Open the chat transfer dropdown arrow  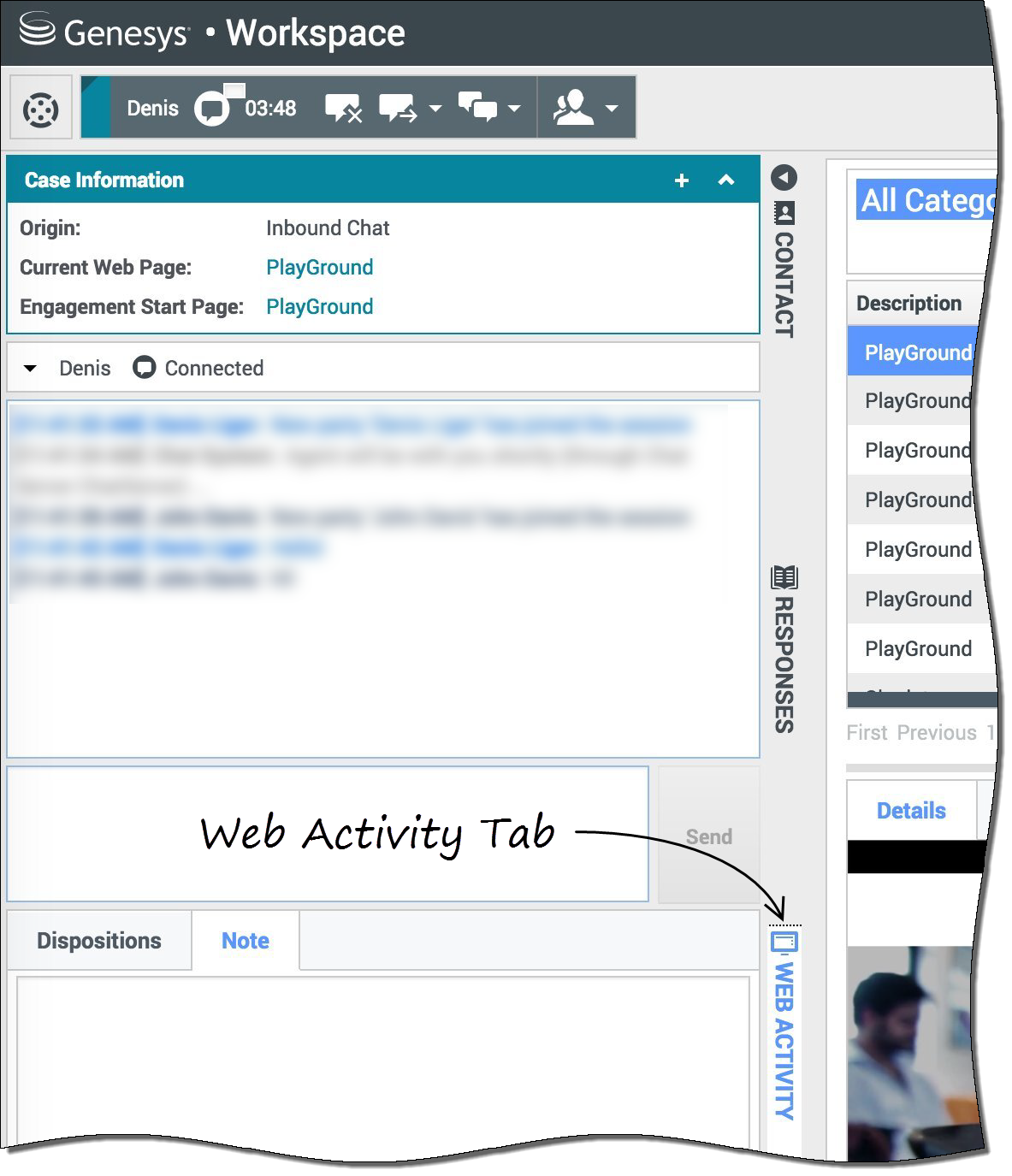[x=435, y=109]
